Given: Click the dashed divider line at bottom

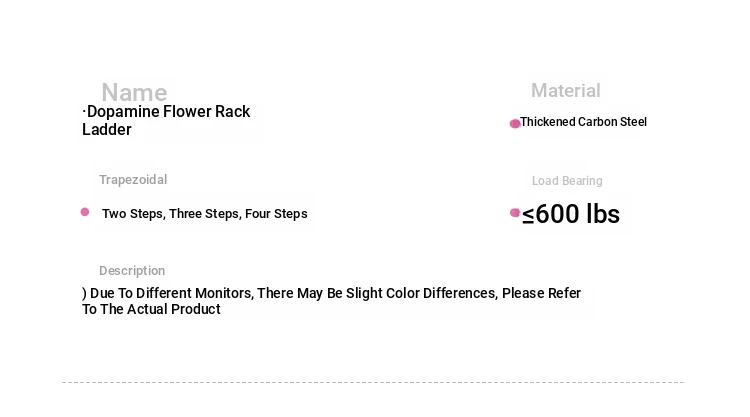Looking at the screenshot, I should (373, 383).
